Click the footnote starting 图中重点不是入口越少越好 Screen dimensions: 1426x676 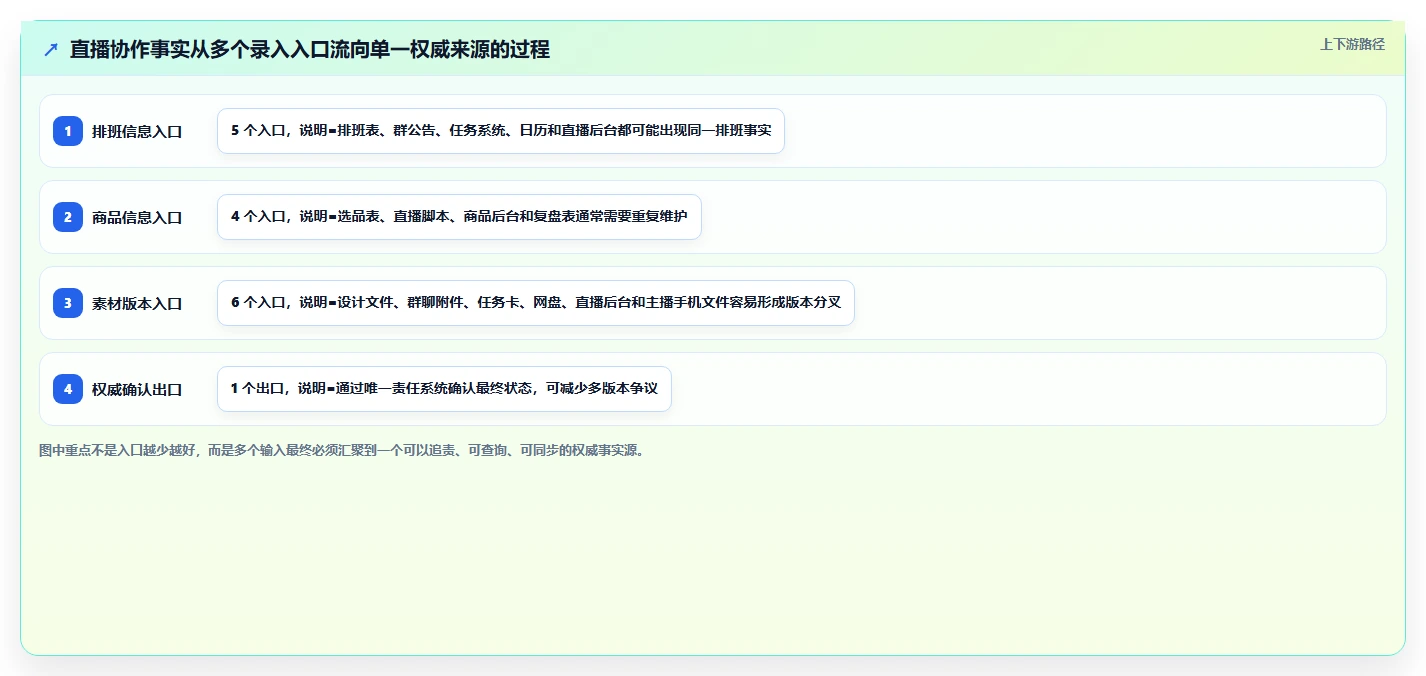342,451
